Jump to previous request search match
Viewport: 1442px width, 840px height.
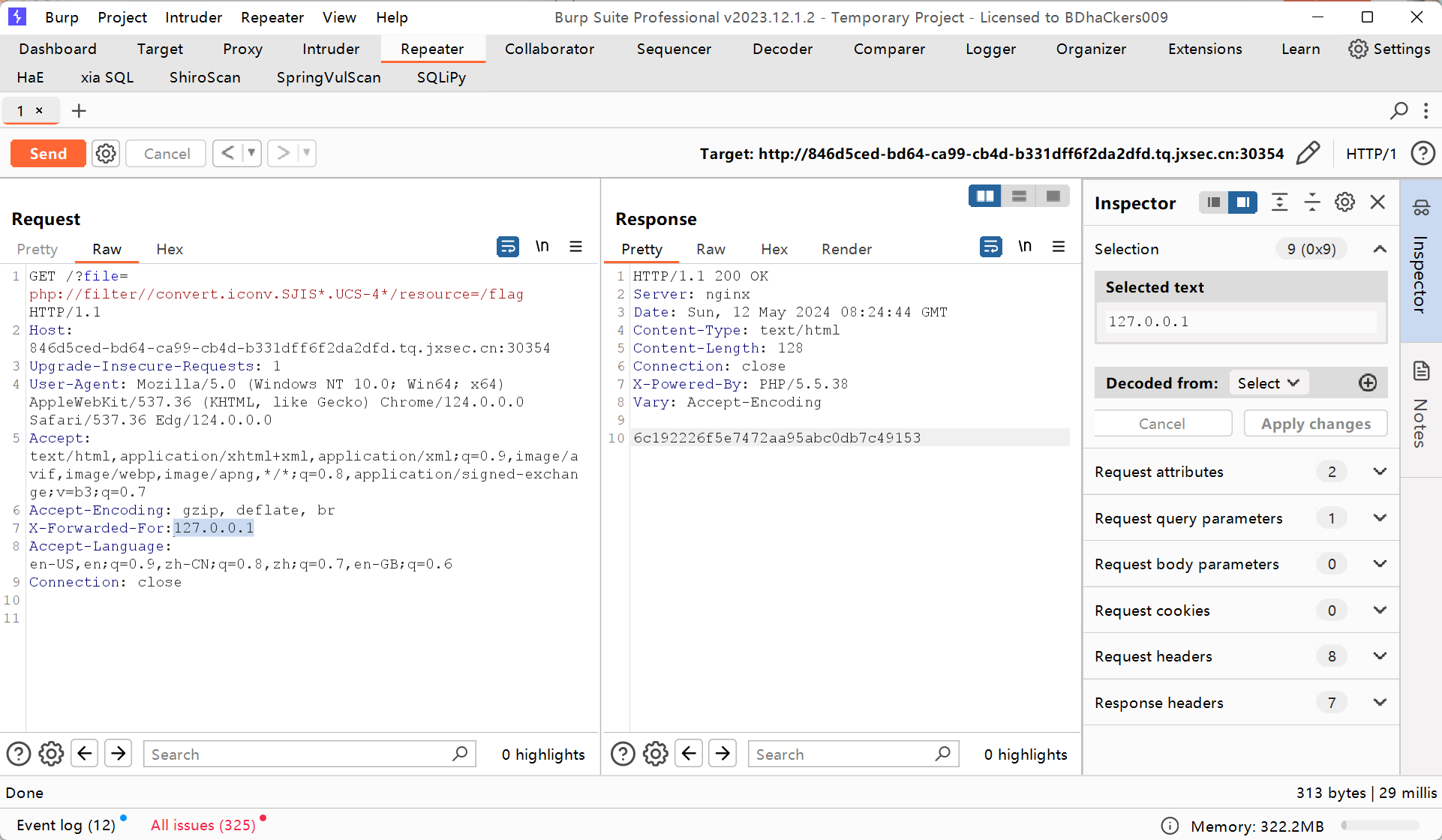[x=85, y=753]
